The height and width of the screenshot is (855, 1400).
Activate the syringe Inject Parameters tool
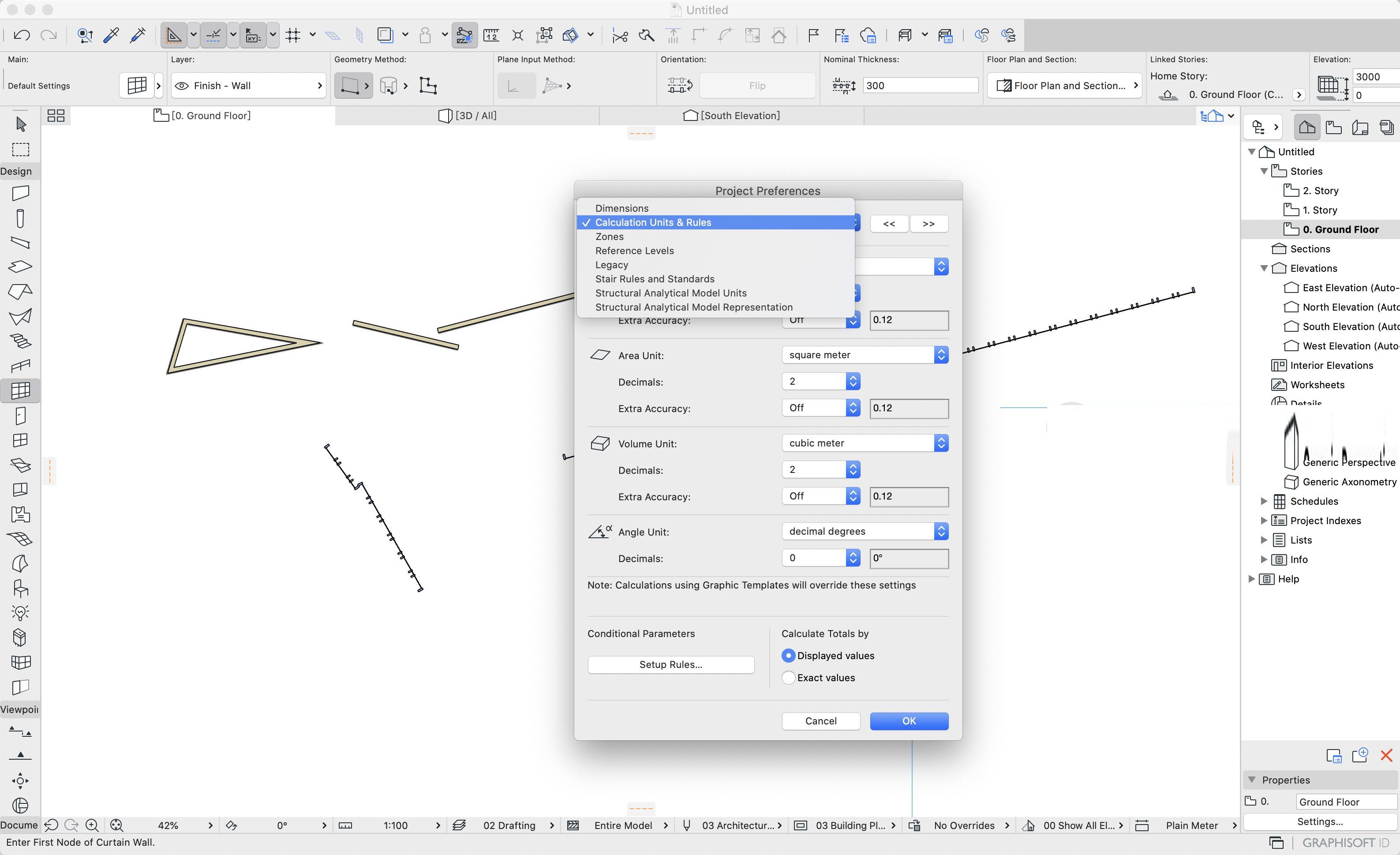pos(138,35)
